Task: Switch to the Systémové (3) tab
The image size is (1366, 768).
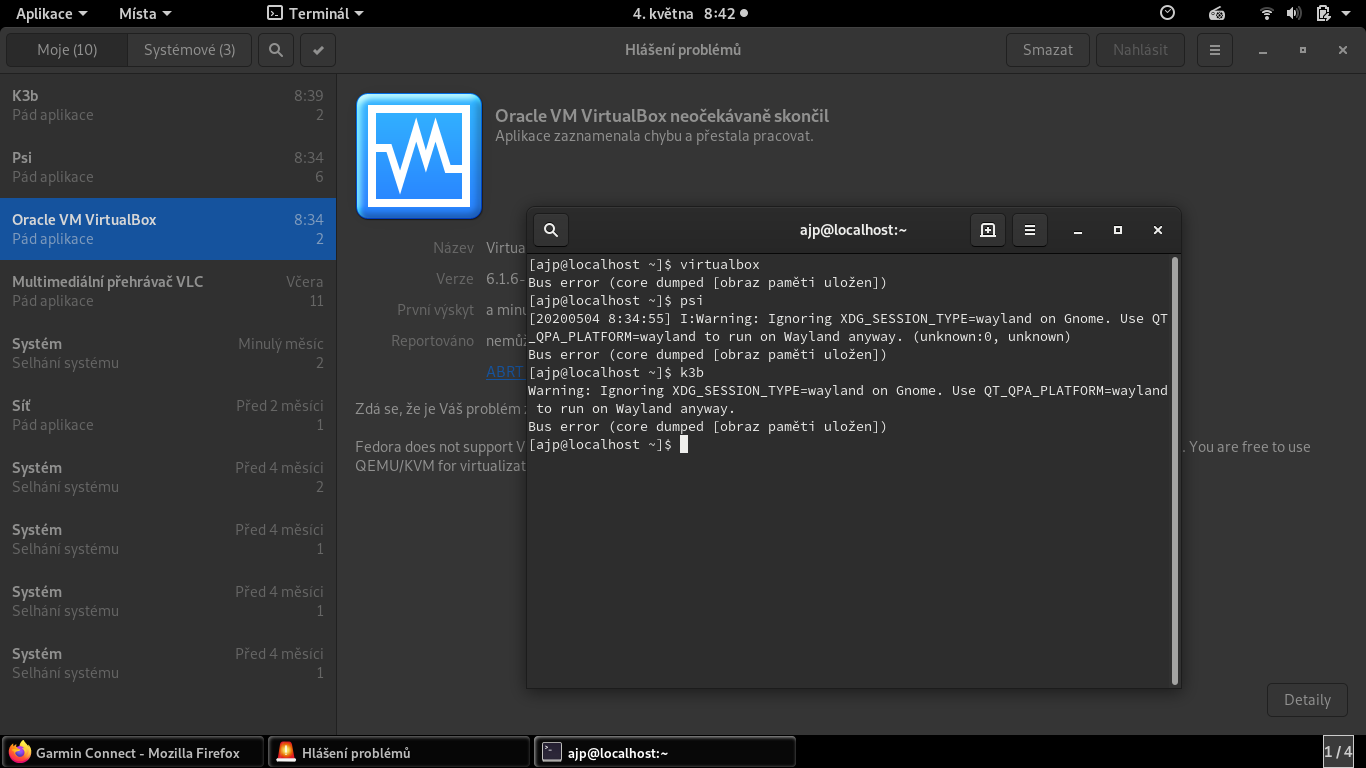Action: tap(190, 50)
